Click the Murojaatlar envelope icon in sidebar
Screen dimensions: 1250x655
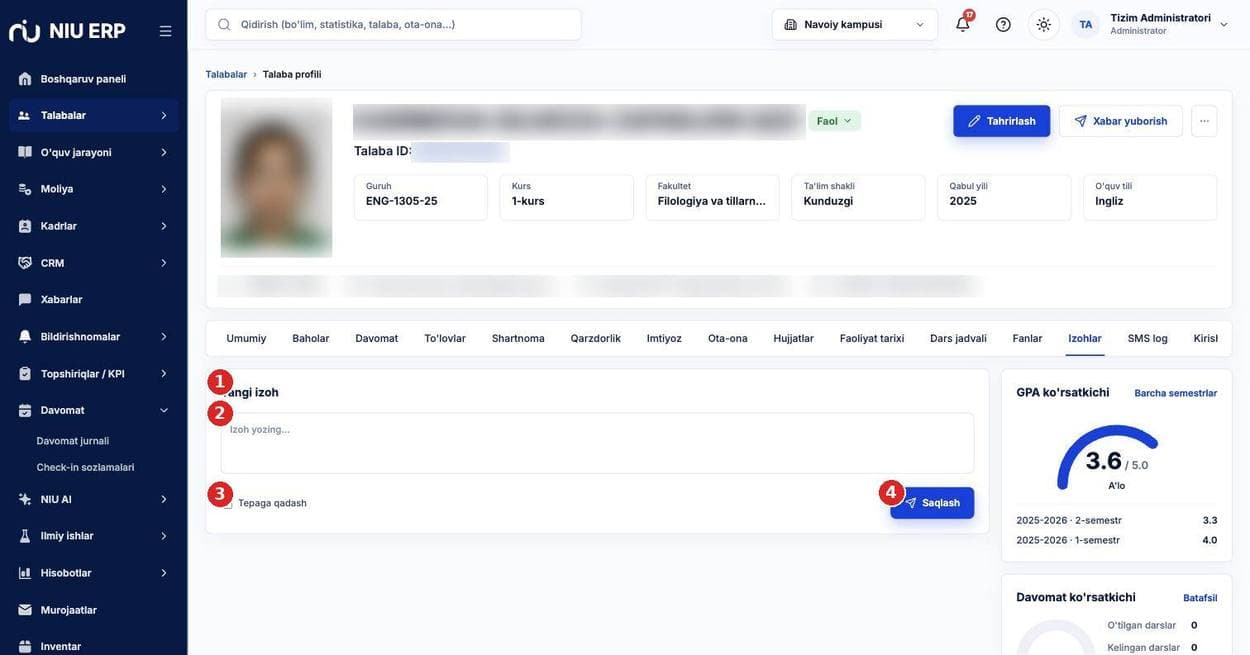(25, 609)
